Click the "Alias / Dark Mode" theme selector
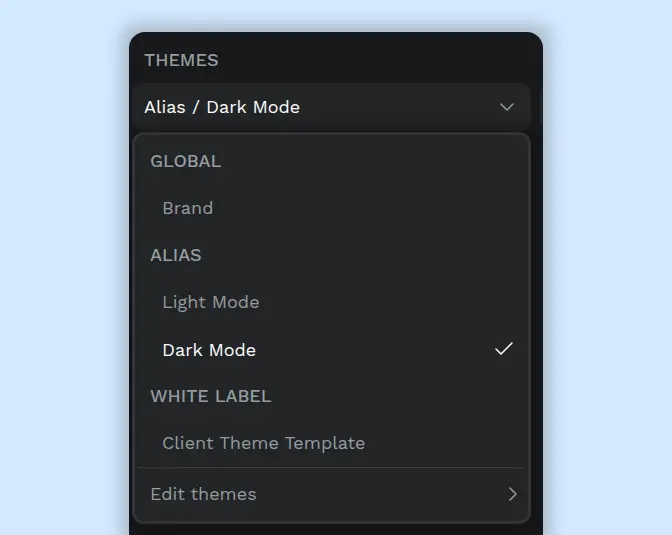The height and width of the screenshot is (535, 672). 222,107
